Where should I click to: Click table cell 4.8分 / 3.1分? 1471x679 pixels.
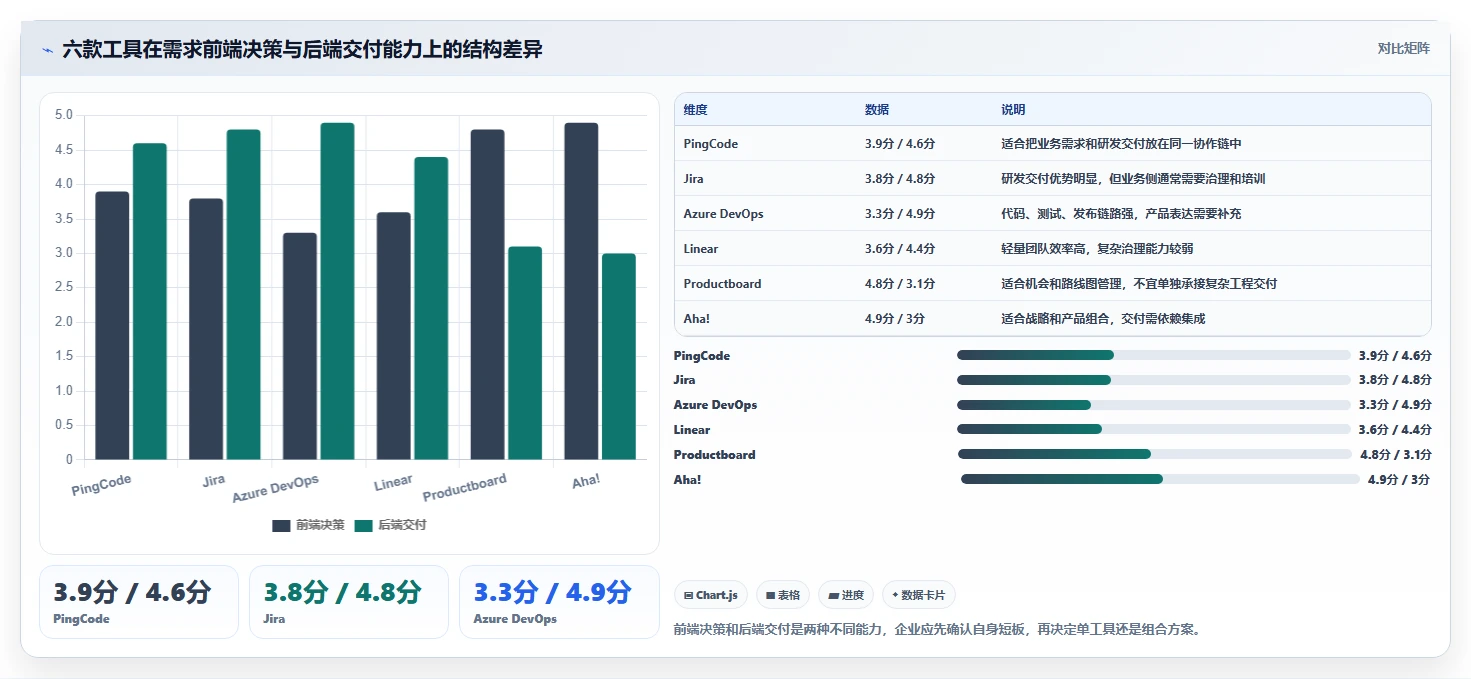(x=900, y=284)
